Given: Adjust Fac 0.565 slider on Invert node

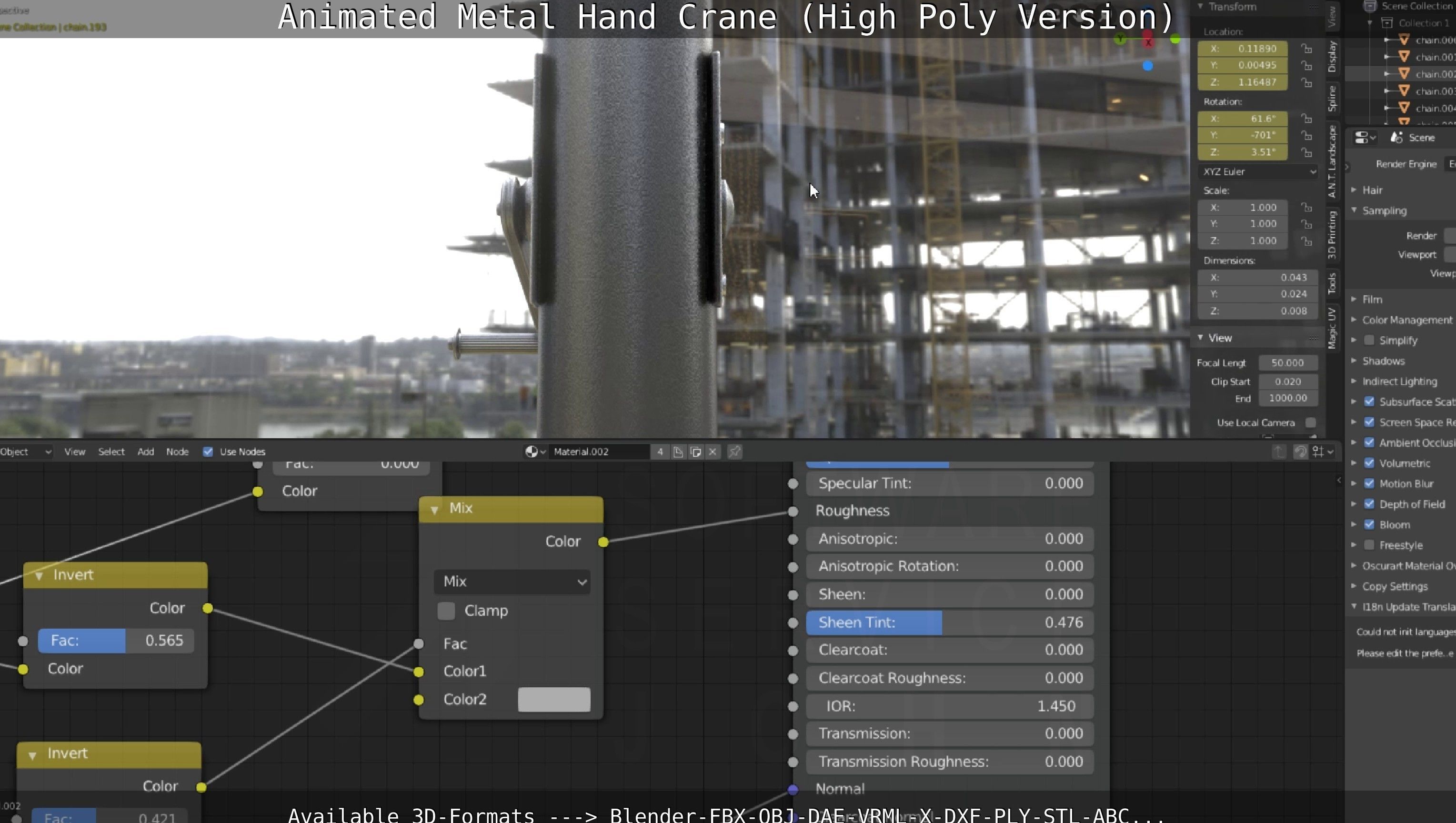Looking at the screenshot, I should (116, 641).
